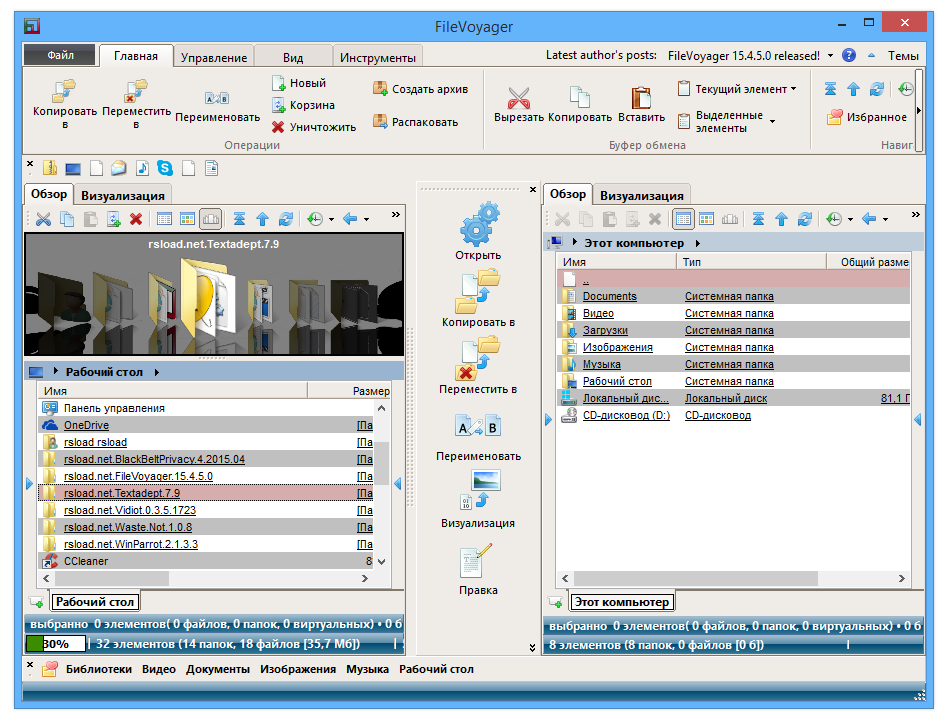
Task: Click the ribbon 'Переместить в' icon
Action: 136,91
